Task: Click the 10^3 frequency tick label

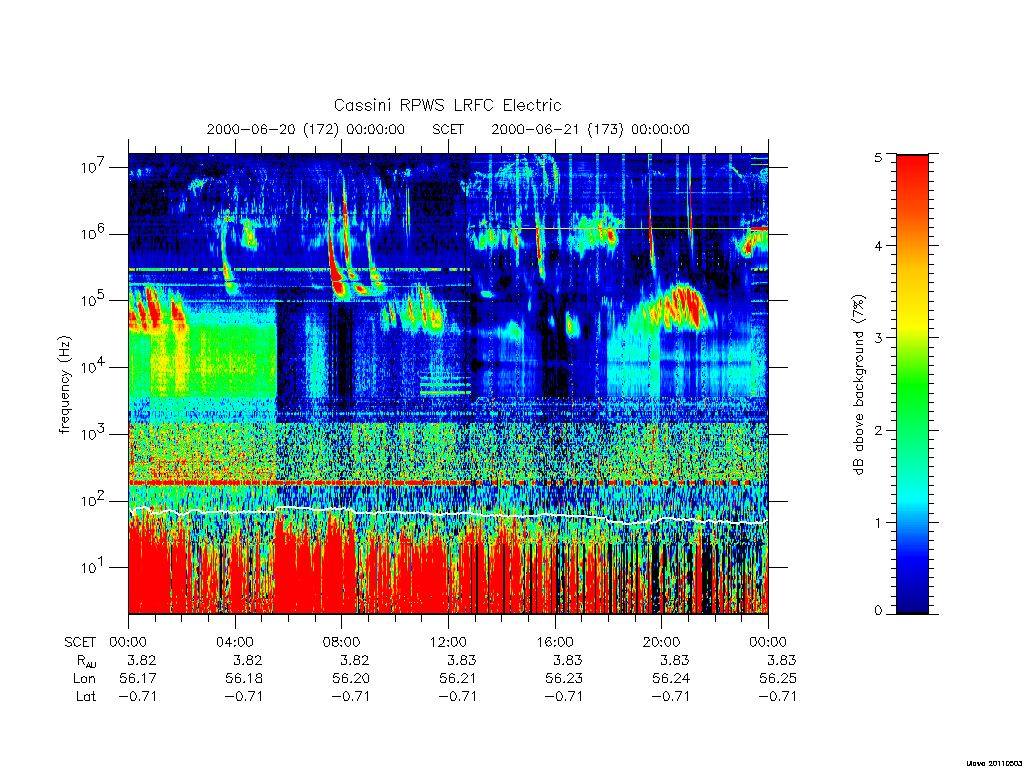Action: 93,433
